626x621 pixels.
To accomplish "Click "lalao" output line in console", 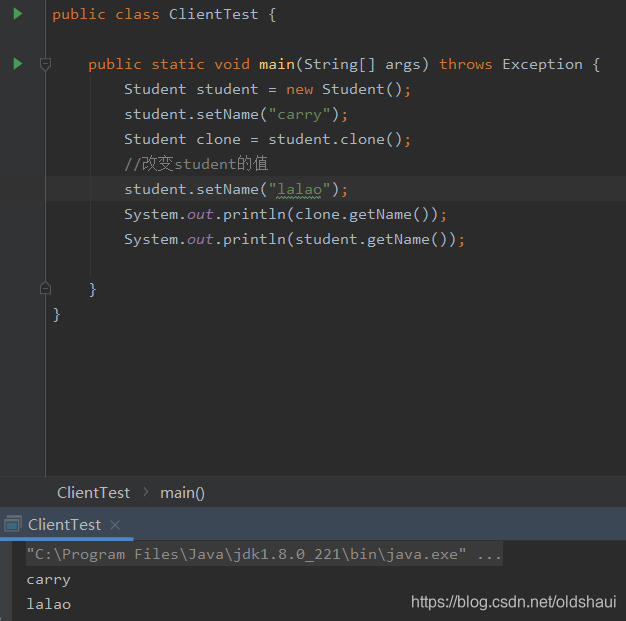I will 49,604.
